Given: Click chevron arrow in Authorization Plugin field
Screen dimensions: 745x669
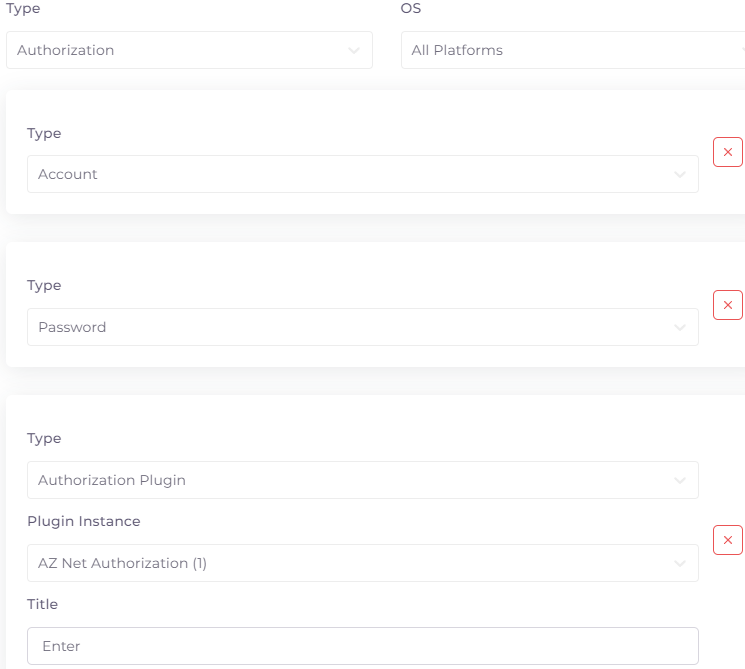Looking at the screenshot, I should pyautogui.click(x=679, y=480).
